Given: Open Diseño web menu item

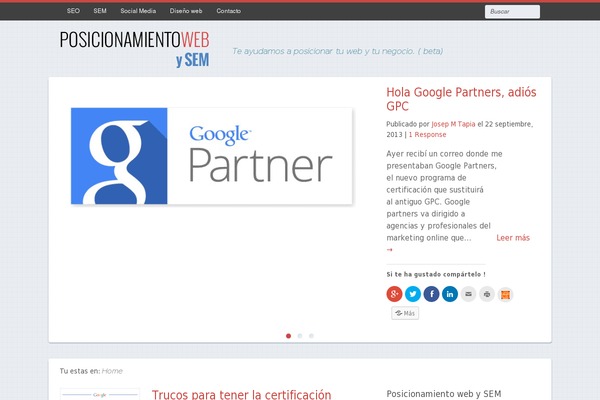Looking at the screenshot, I should 186,11.
